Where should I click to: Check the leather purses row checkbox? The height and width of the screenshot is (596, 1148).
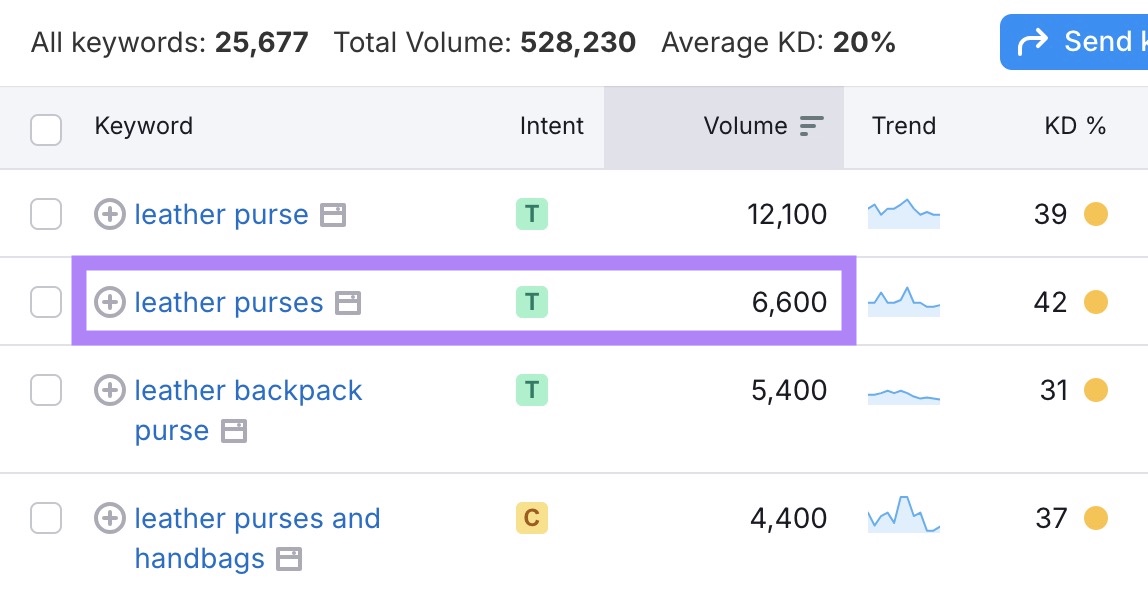click(46, 302)
